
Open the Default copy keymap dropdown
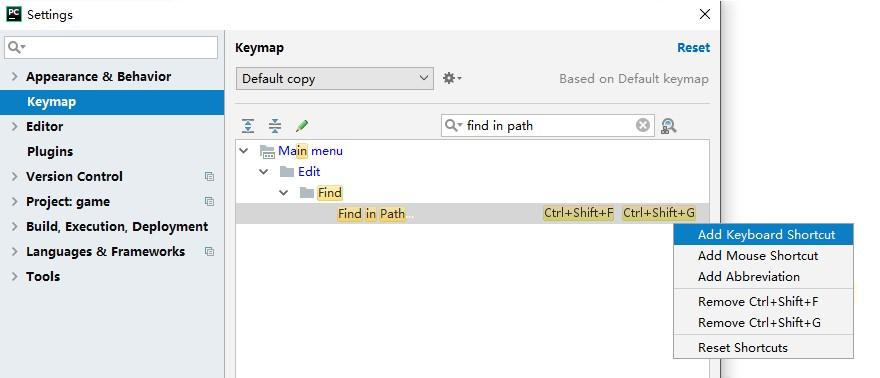point(334,79)
